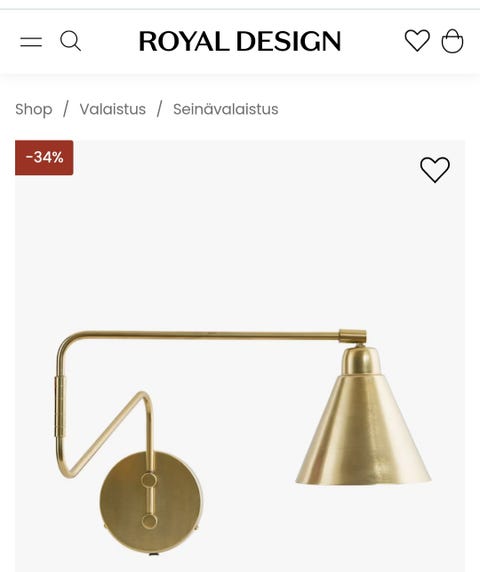Open the Valaistus breadcrumb category

coord(113,109)
